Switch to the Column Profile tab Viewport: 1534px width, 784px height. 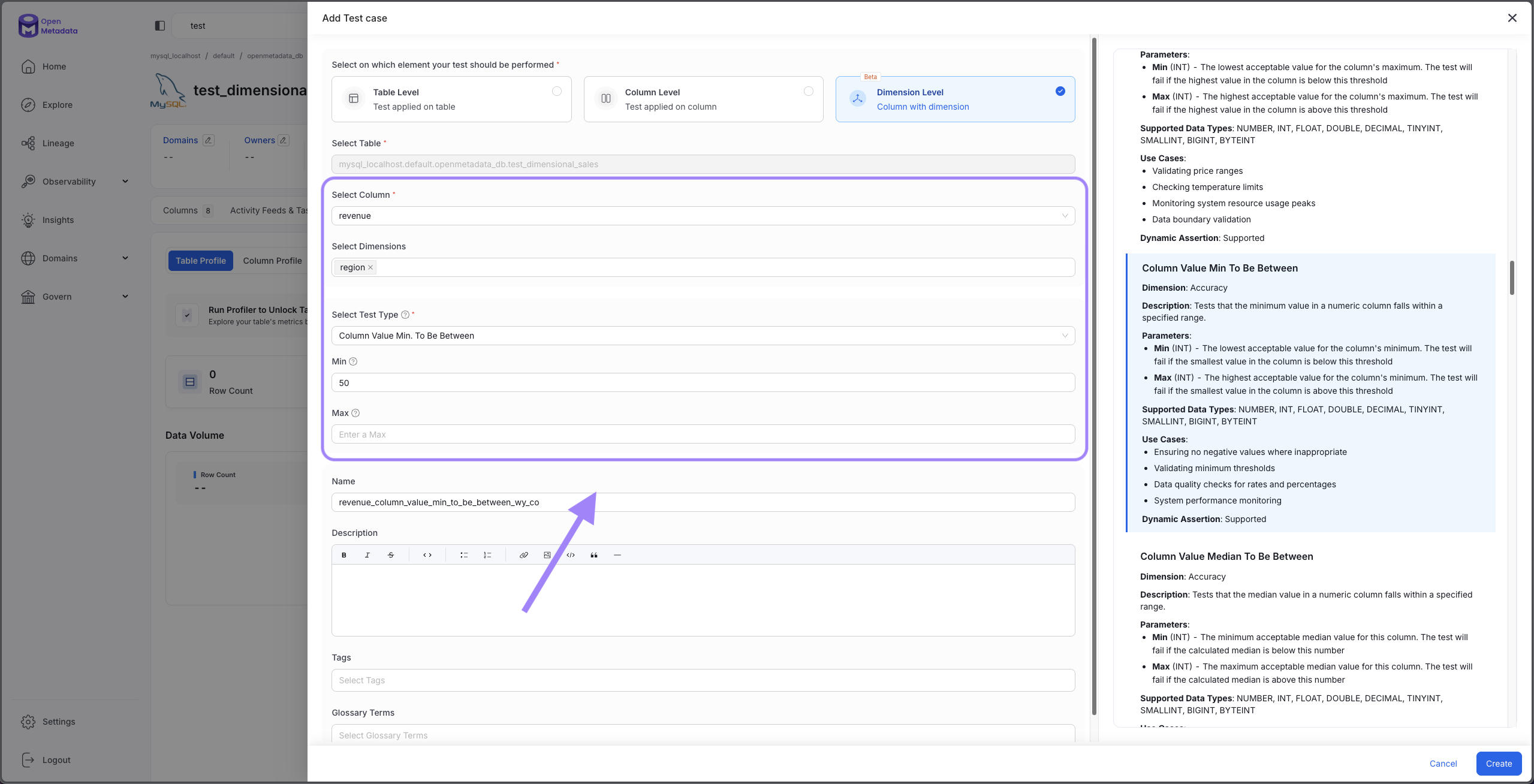[x=272, y=260]
